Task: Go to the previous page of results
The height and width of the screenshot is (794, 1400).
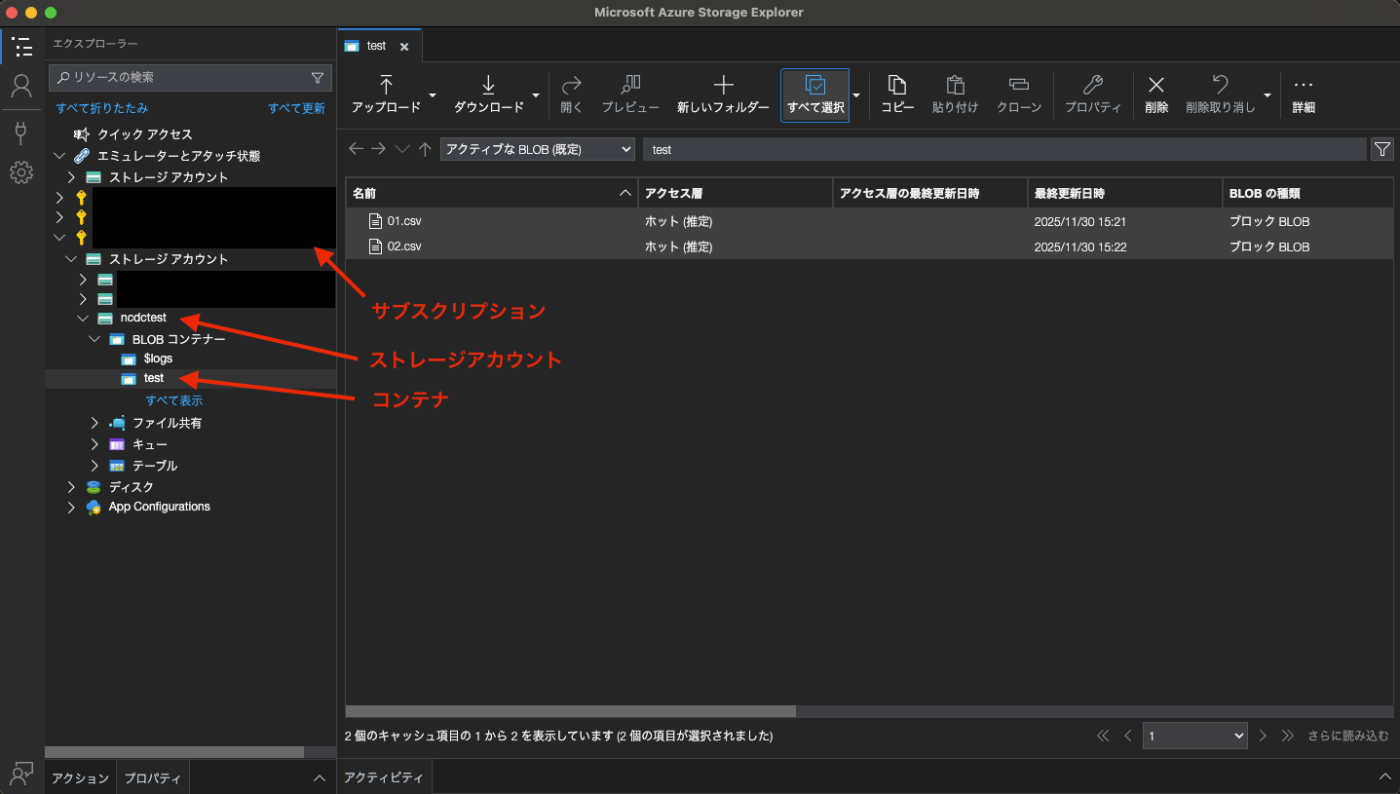Action: [x=1128, y=735]
